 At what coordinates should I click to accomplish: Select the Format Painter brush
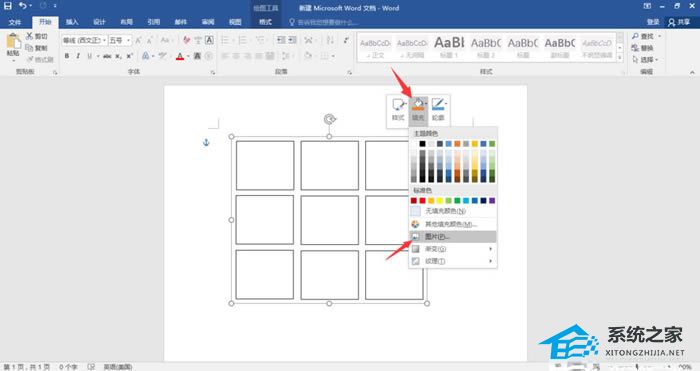30,59
